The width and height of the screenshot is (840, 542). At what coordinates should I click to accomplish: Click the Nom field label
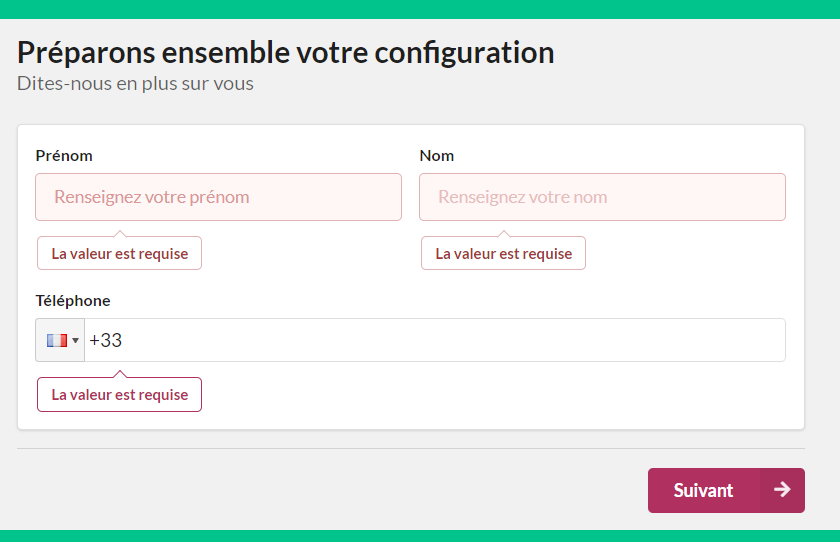pos(437,156)
